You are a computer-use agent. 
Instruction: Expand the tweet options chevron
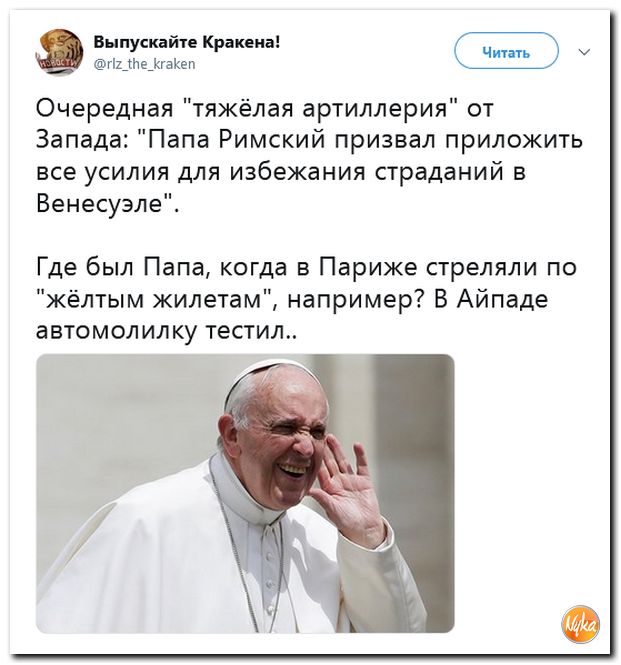click(585, 52)
